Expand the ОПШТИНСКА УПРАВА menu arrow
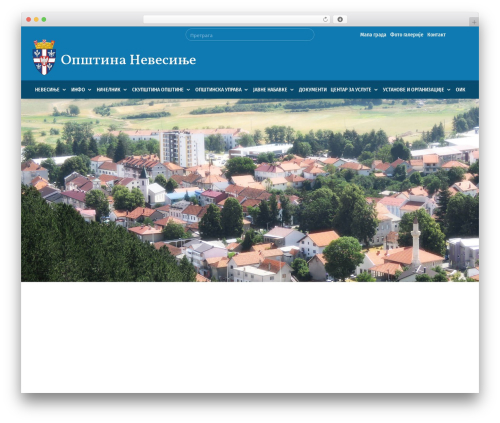This screenshot has height=423, width=500. coord(246,90)
